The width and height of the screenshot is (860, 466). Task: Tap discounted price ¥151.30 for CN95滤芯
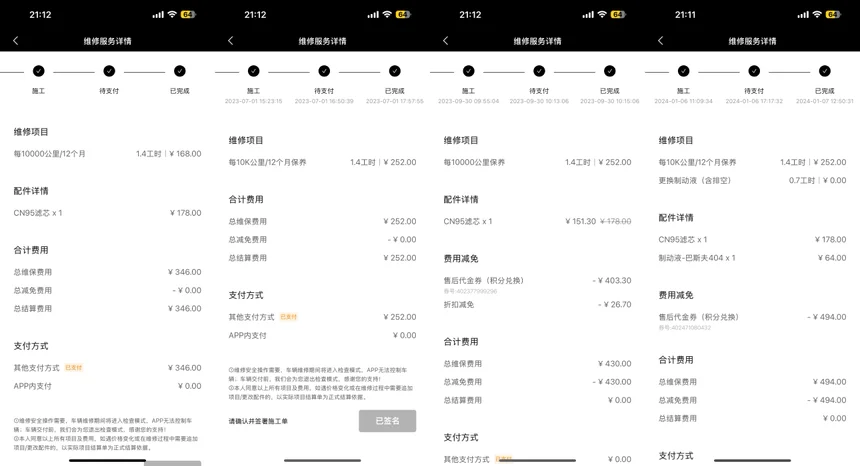pos(580,221)
